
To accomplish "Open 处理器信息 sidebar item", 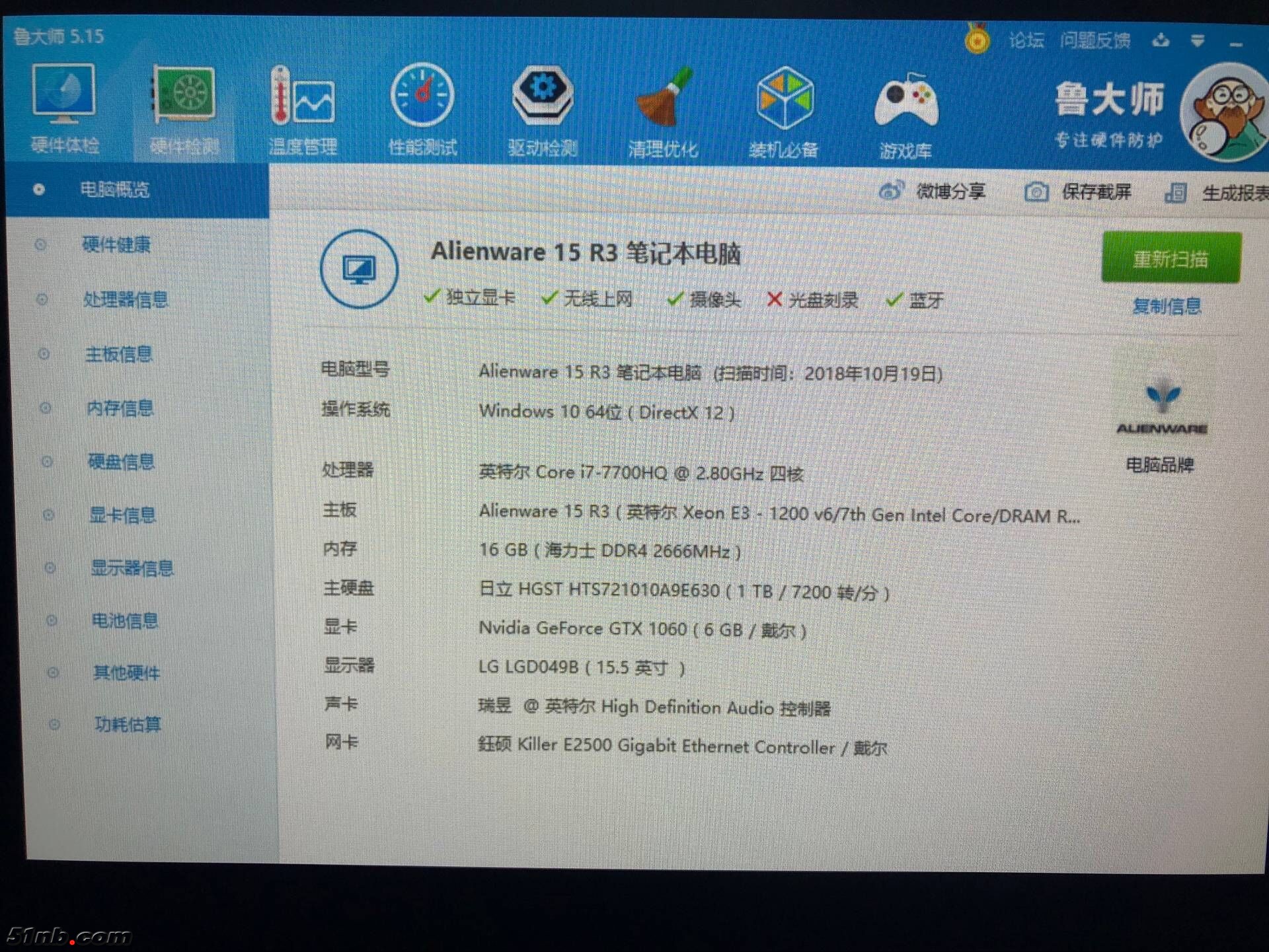I will (x=126, y=300).
